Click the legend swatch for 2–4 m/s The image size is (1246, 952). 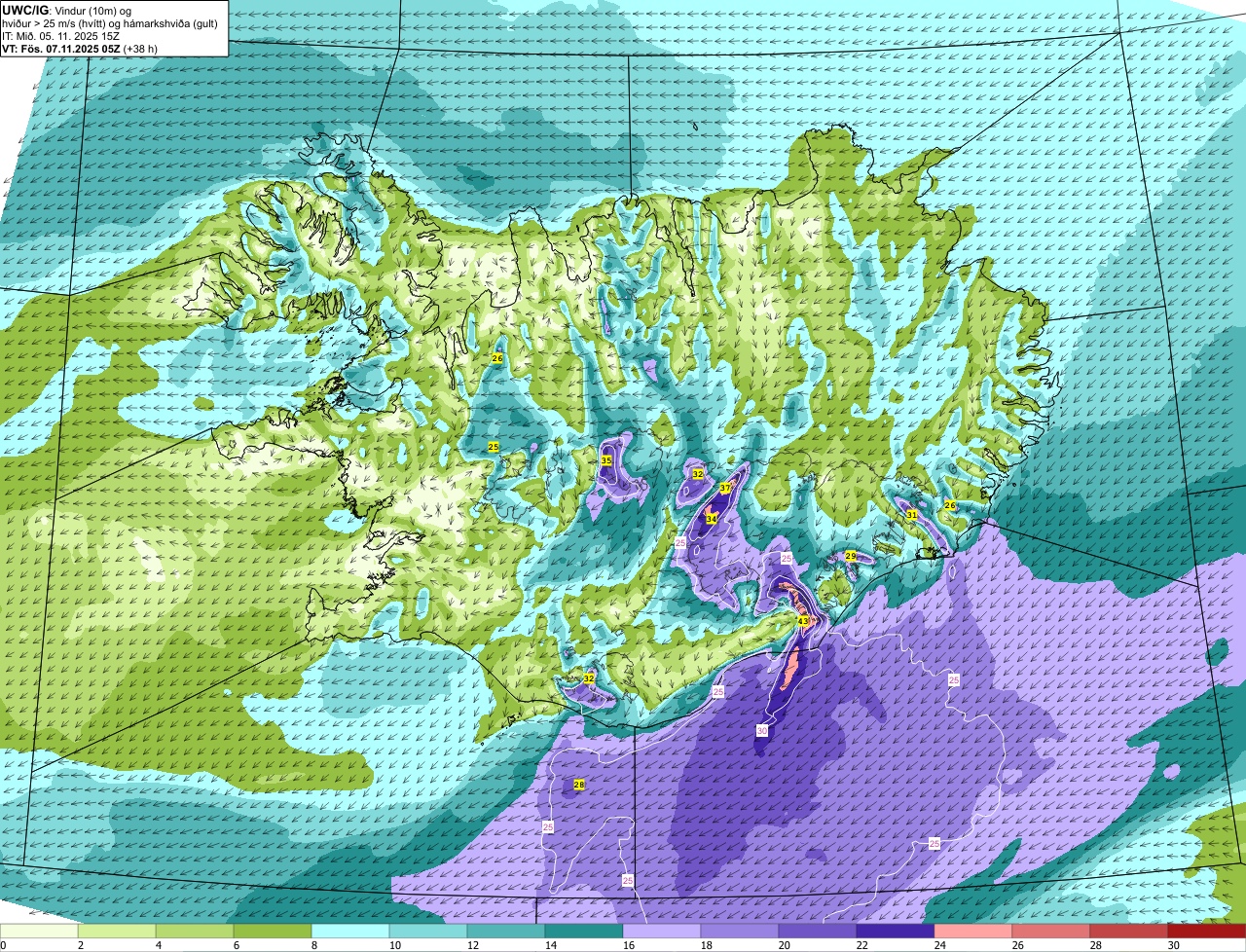point(117,932)
